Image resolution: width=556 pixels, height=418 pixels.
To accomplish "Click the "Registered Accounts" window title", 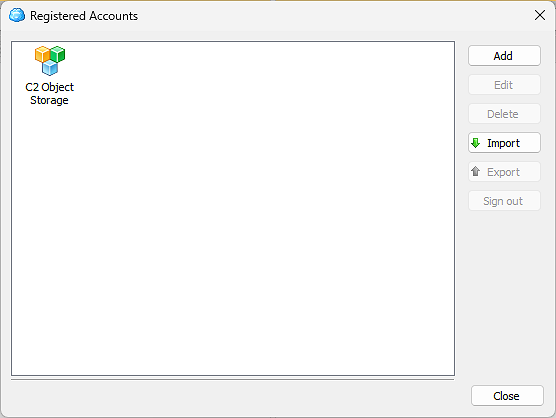I will point(84,16).
